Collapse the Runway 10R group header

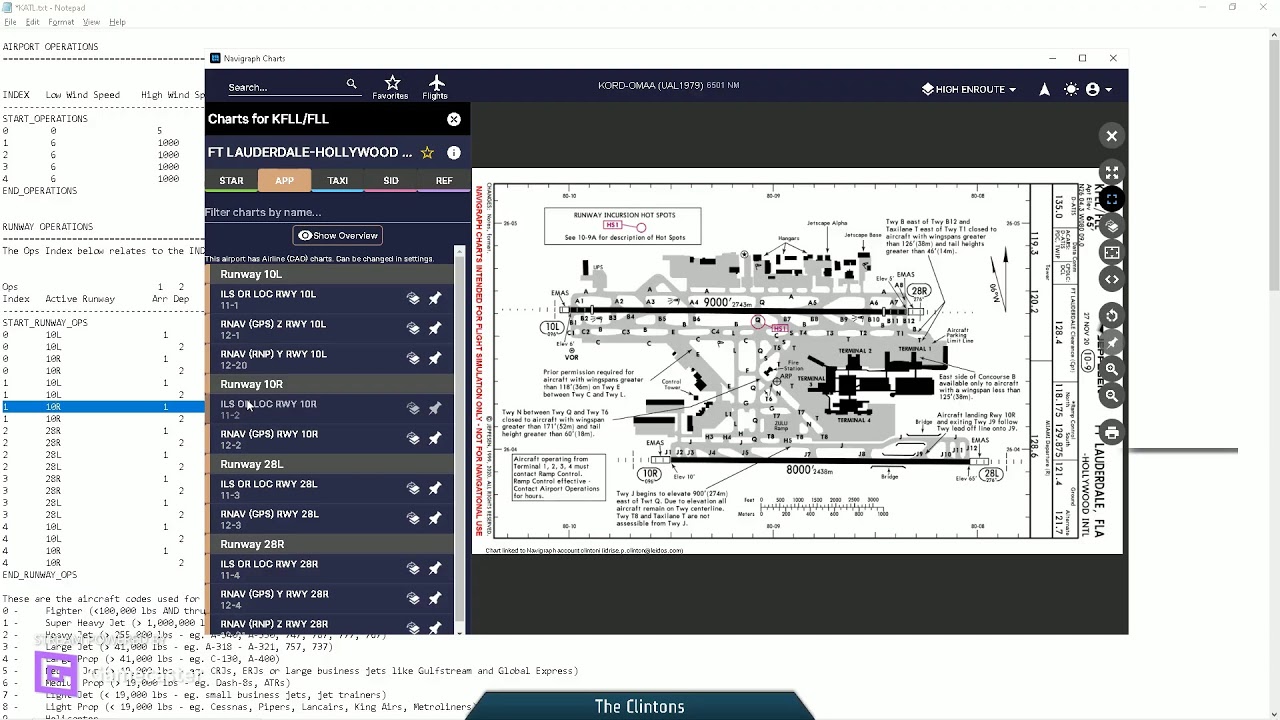point(330,384)
